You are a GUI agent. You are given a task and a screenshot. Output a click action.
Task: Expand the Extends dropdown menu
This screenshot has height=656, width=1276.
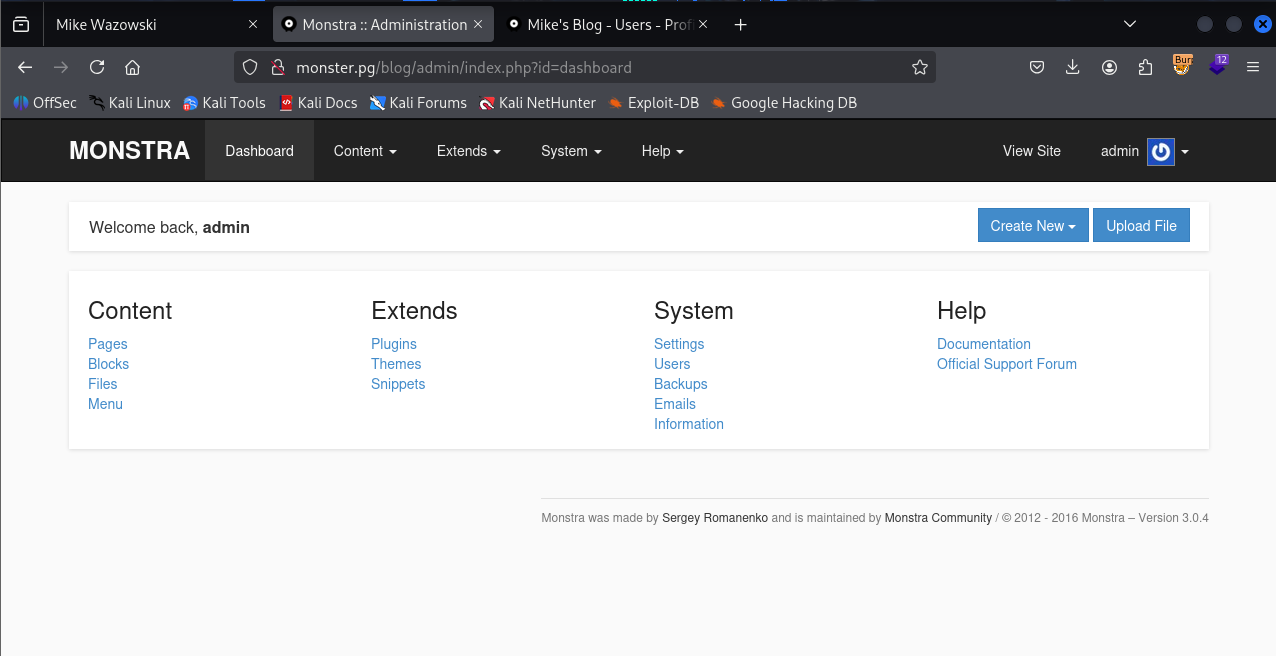tap(469, 151)
